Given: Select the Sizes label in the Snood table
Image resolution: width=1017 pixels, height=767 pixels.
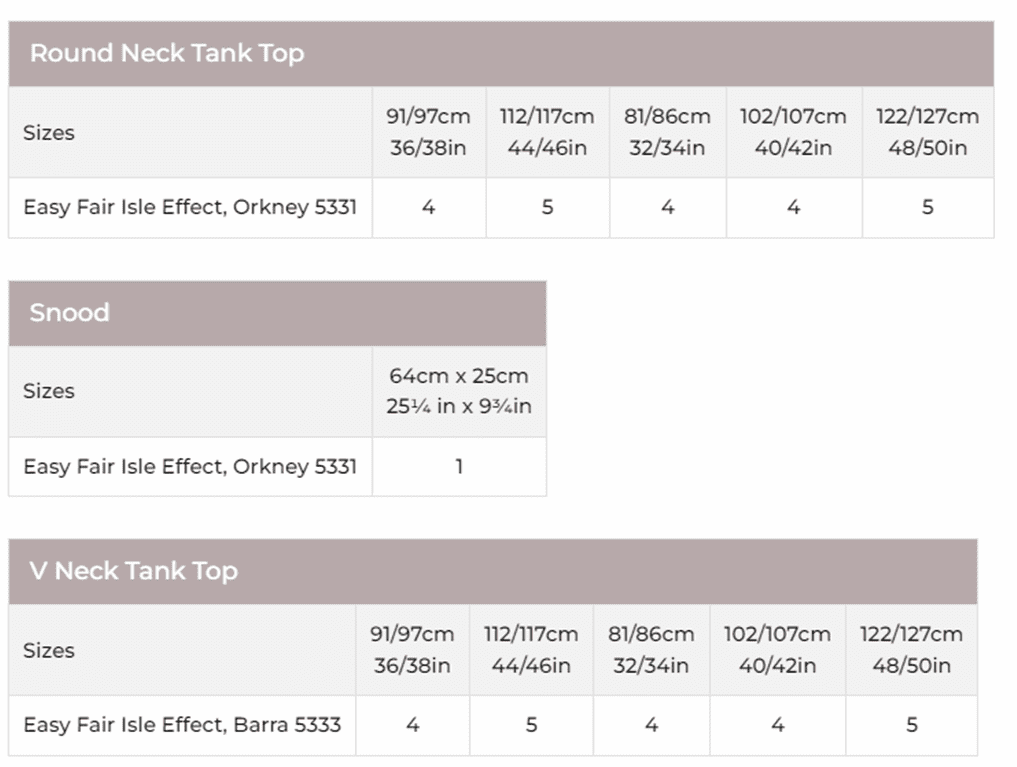Looking at the screenshot, I should point(49,391).
